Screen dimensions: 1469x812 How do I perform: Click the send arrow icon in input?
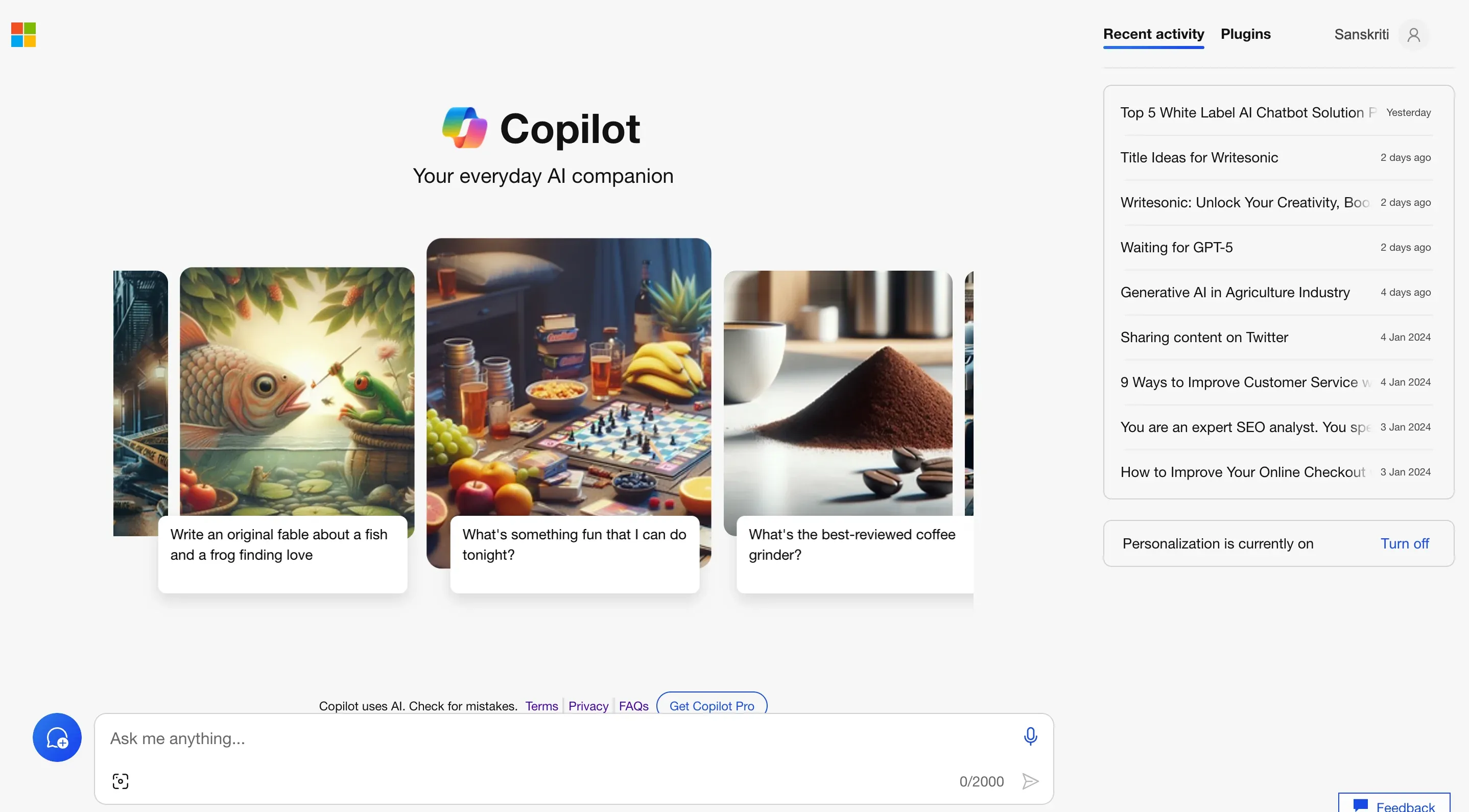pos(1030,781)
